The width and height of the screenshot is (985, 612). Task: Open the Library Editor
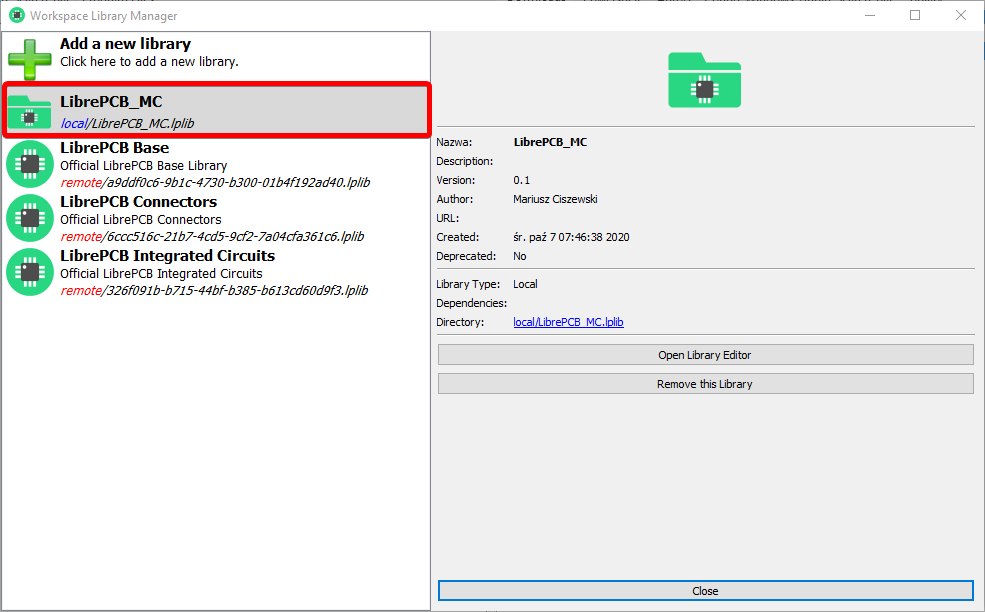pos(705,354)
